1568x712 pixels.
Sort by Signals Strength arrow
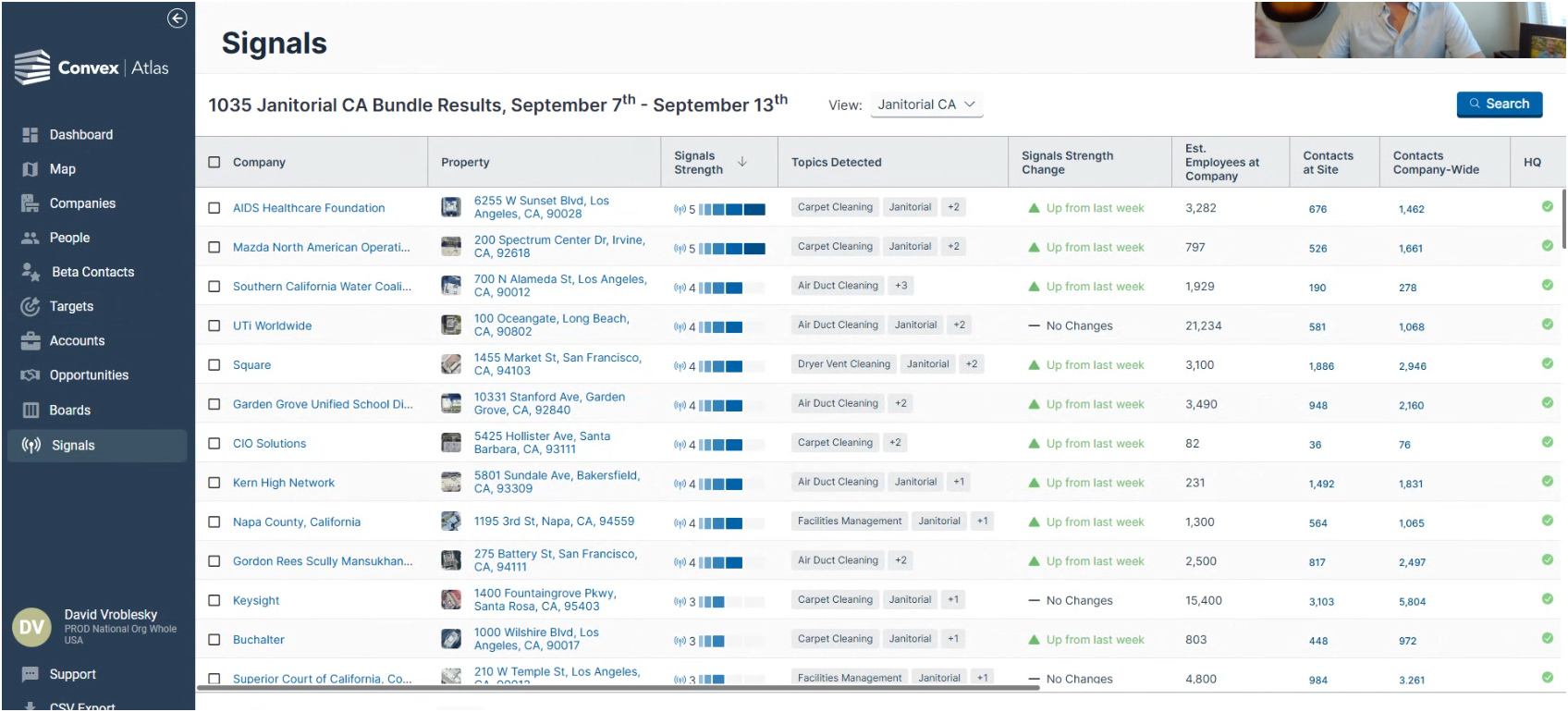pyautogui.click(x=741, y=162)
